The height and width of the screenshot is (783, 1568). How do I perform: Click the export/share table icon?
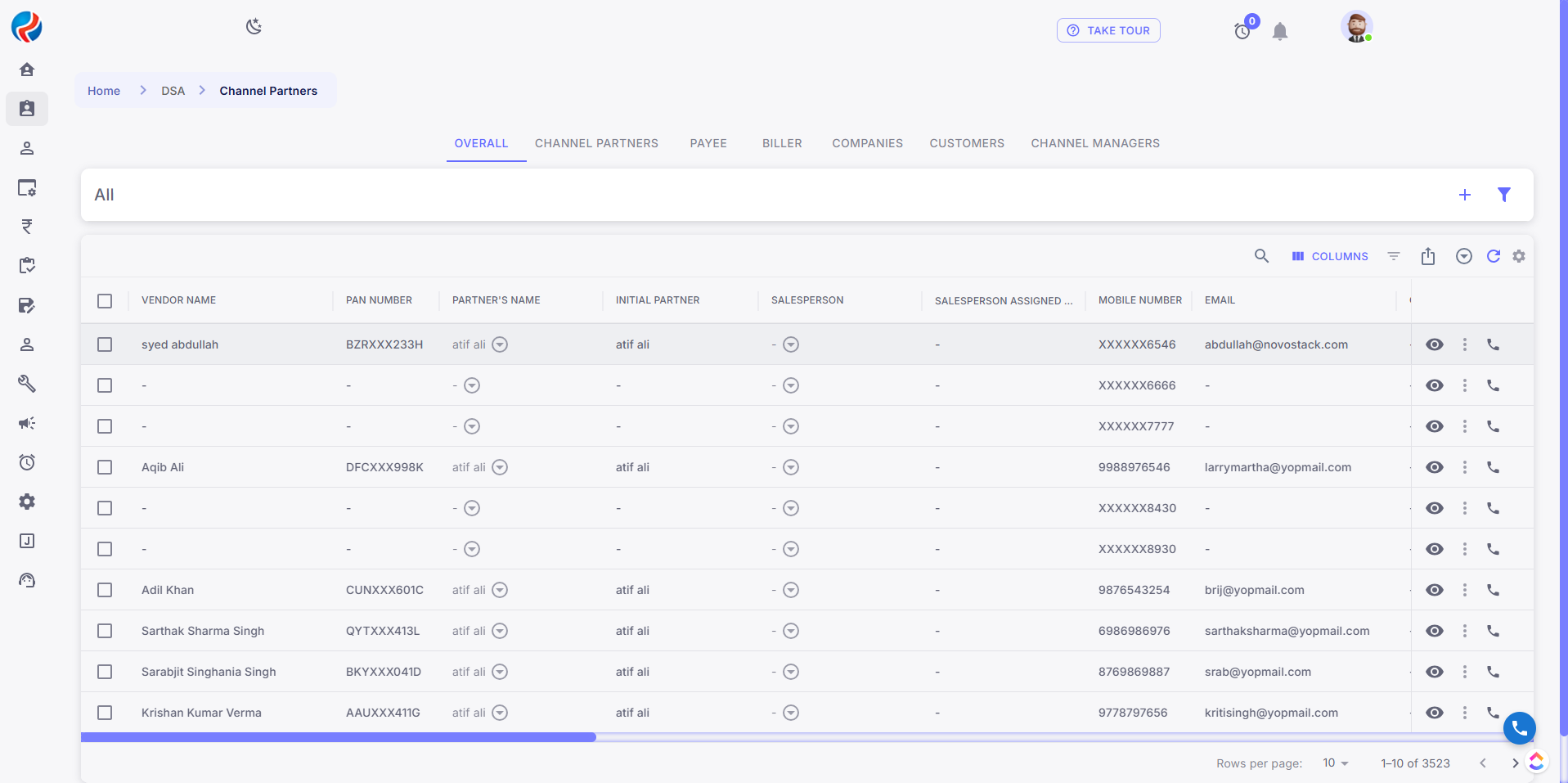1428,256
